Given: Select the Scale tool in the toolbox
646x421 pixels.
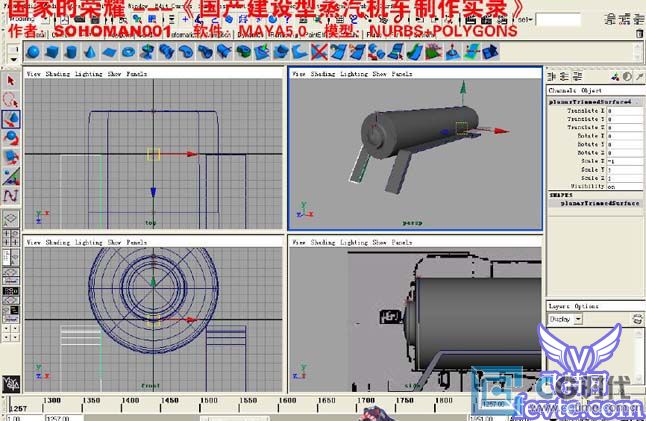Looking at the screenshot, I should [x=11, y=157].
